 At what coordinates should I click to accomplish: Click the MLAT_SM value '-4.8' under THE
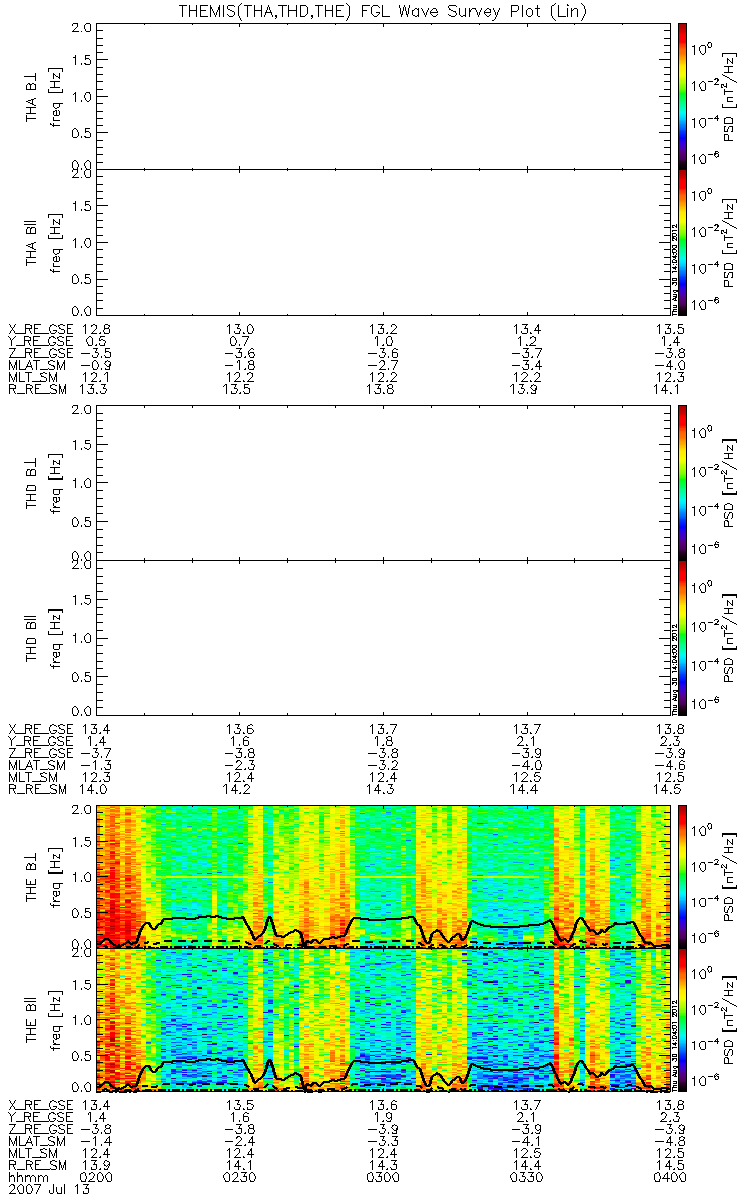coord(668,1142)
